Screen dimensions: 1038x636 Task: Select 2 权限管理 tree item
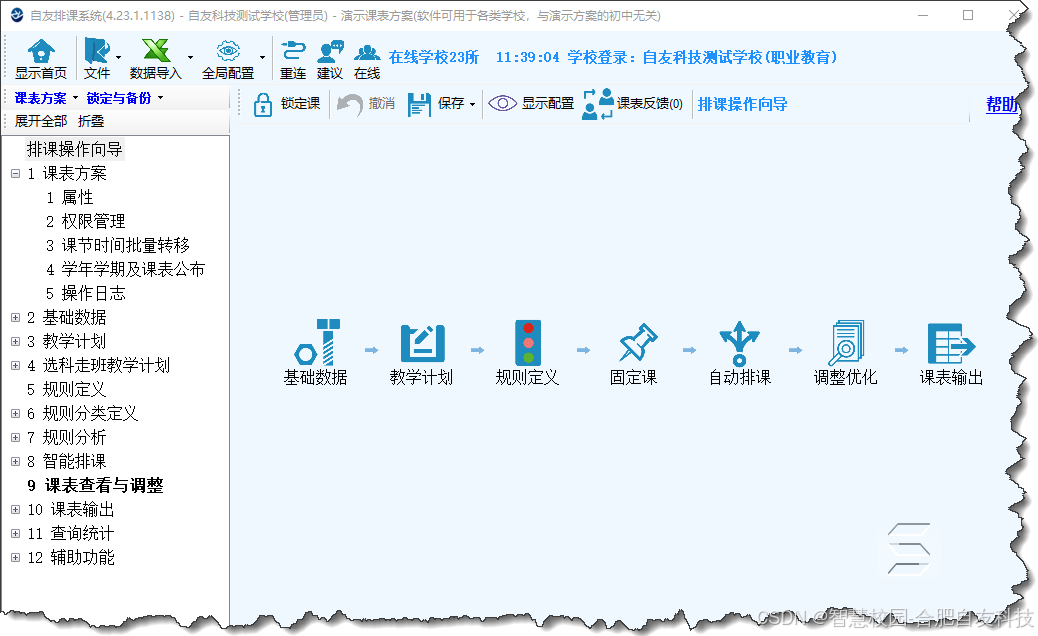click(85, 221)
